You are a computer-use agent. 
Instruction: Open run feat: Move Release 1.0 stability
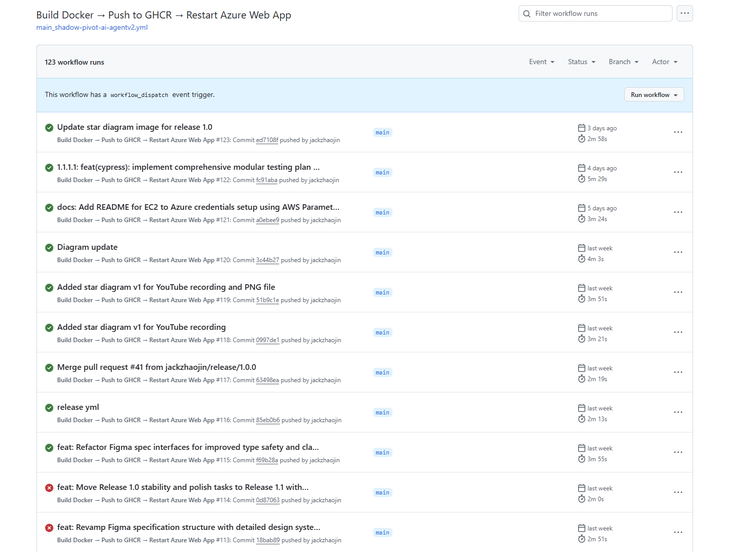183,487
